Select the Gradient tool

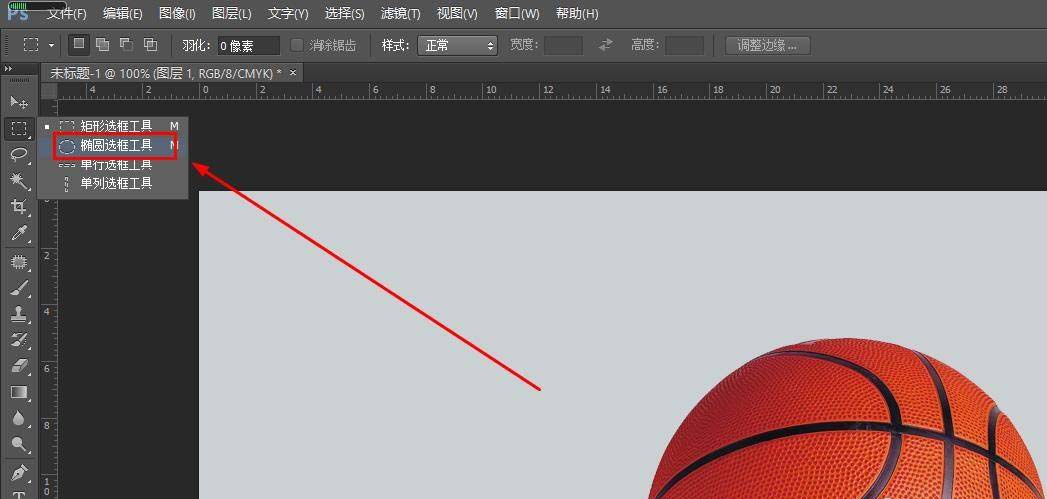coord(19,392)
